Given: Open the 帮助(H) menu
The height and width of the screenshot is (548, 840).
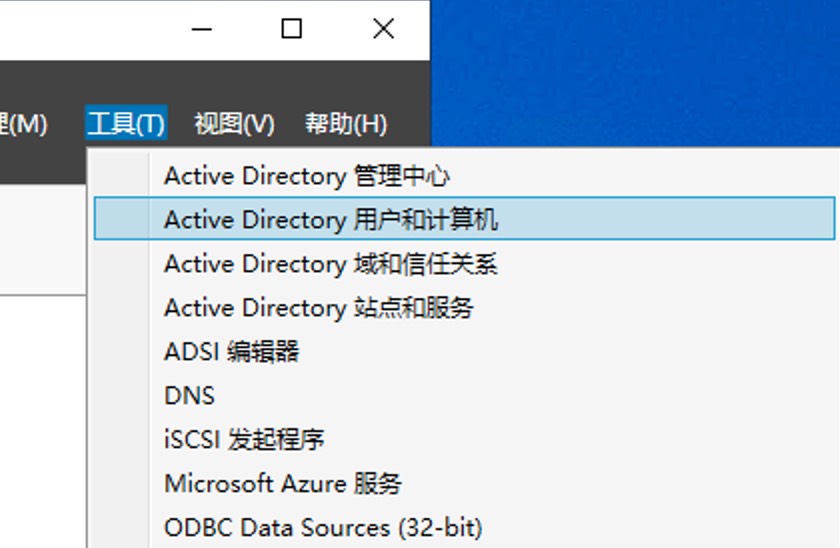Looking at the screenshot, I should point(345,124).
